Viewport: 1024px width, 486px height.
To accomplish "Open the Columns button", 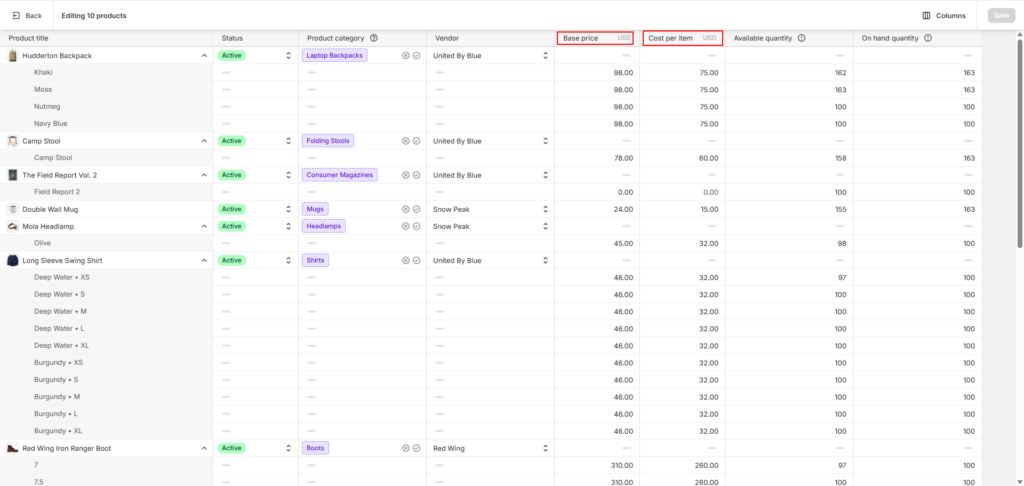I will point(944,16).
